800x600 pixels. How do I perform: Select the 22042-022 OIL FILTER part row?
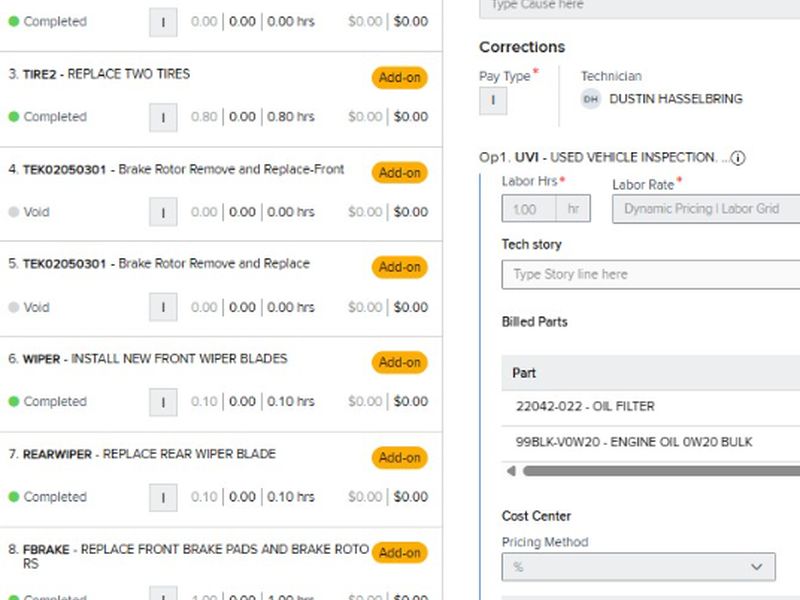tap(650, 407)
